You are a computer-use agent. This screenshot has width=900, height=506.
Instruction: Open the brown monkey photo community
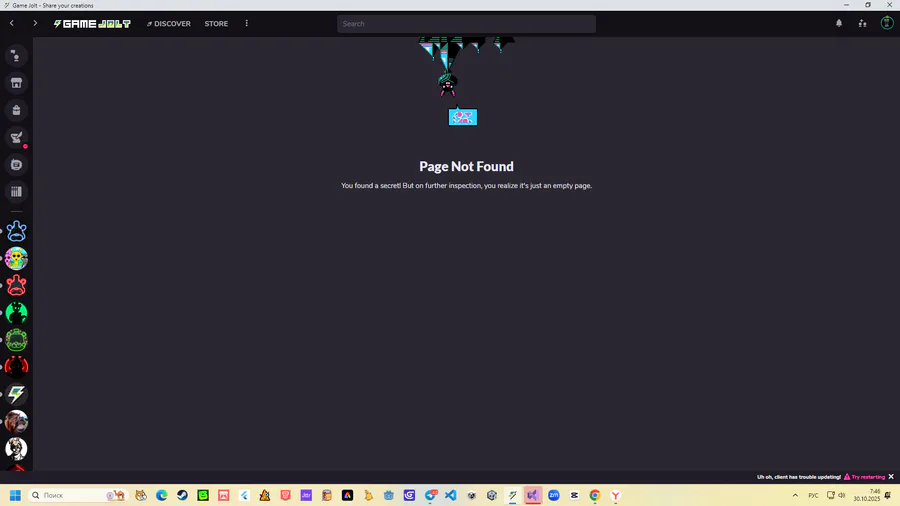17,421
